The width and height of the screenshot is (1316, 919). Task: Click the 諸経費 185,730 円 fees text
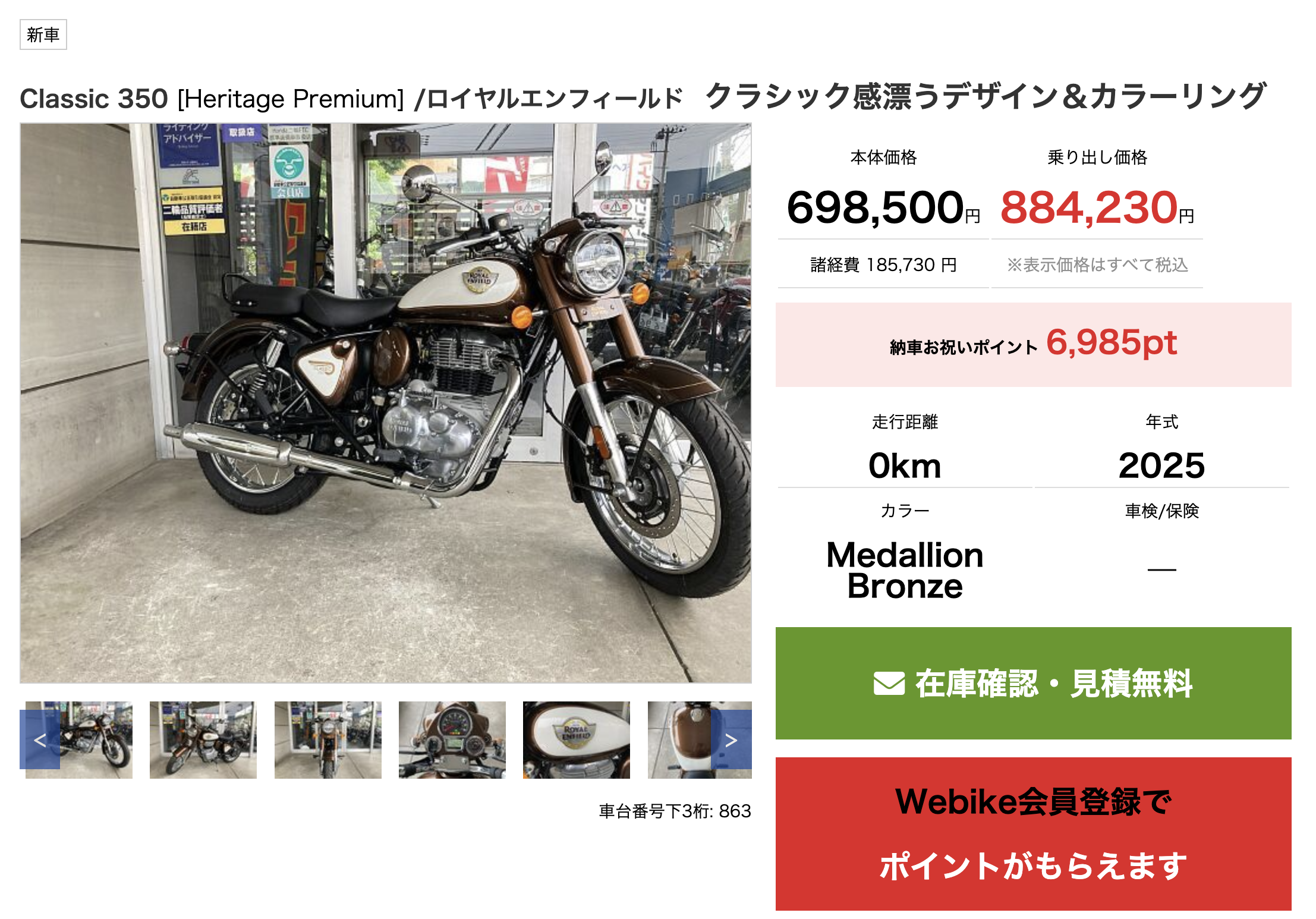[x=884, y=265]
